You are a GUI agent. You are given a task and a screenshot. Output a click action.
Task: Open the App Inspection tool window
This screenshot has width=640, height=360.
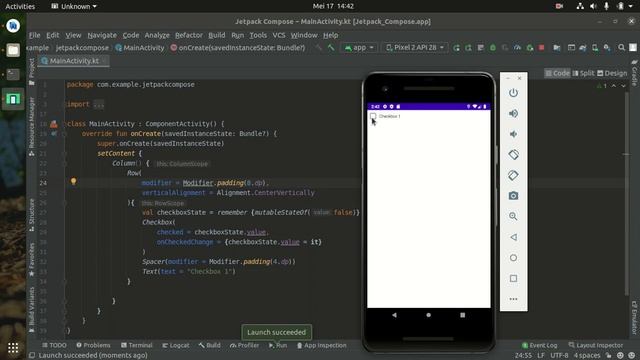pos(322,345)
